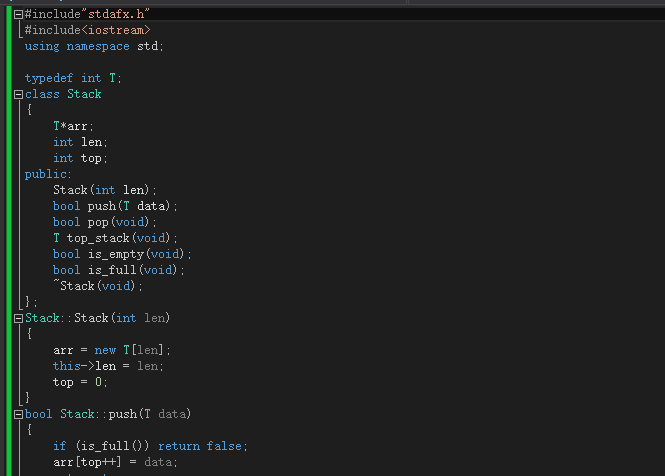Screen dimensions: 665x476
Task: Collapse the Stack::Stack constructor body
Action: [x=18, y=318]
